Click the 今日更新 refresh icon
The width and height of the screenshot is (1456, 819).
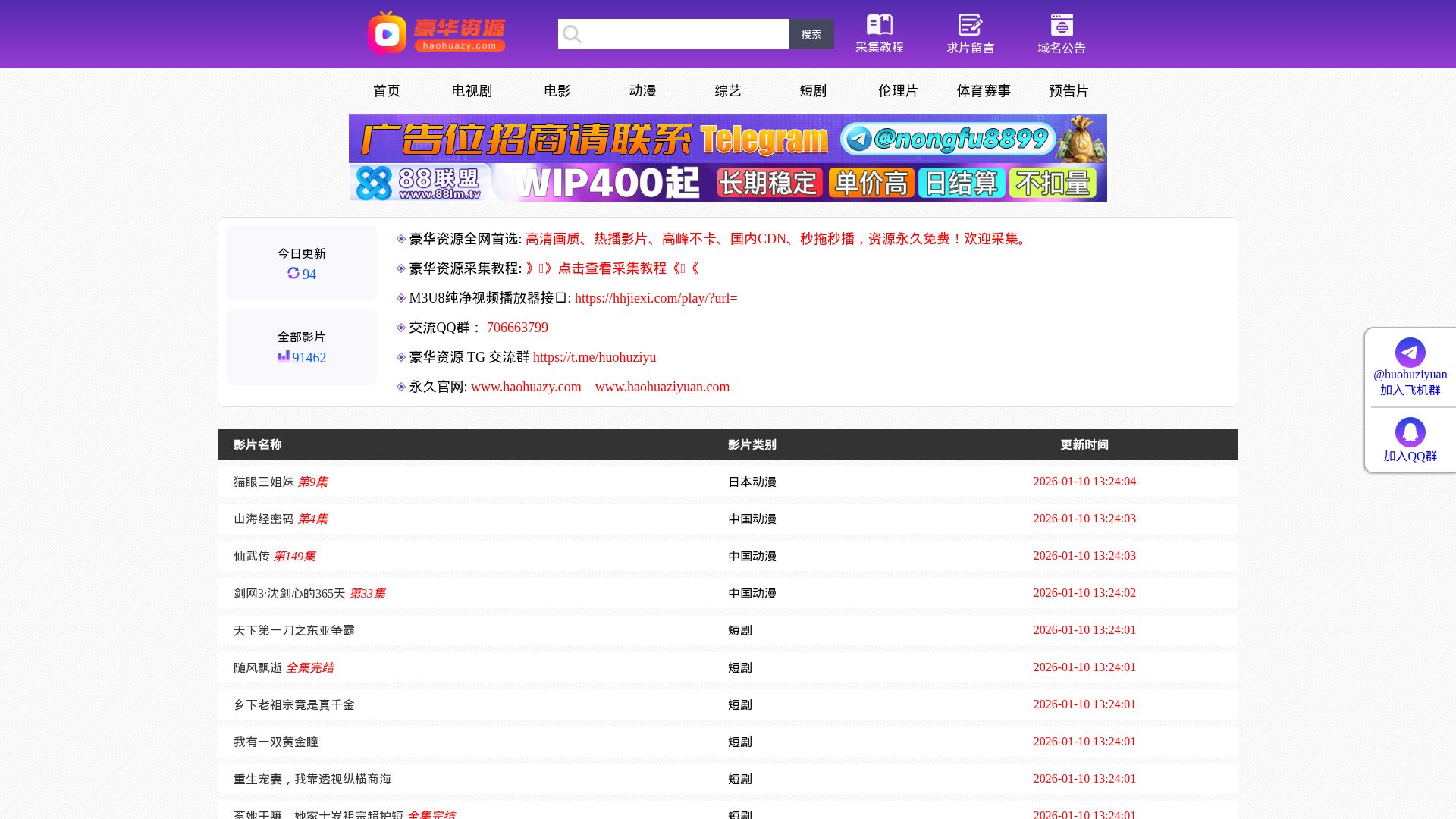293,273
